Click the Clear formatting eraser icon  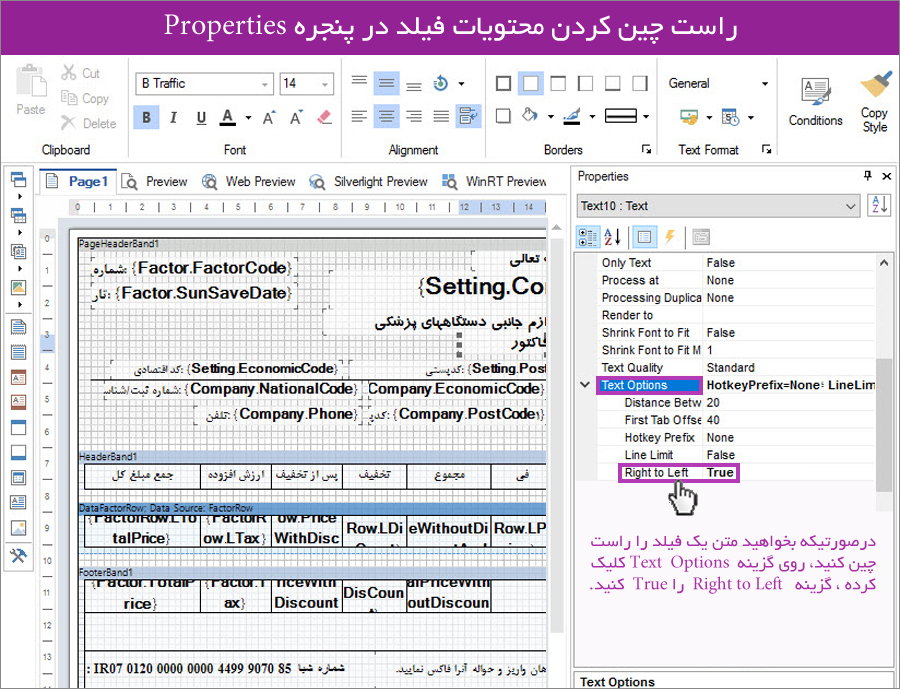323,118
